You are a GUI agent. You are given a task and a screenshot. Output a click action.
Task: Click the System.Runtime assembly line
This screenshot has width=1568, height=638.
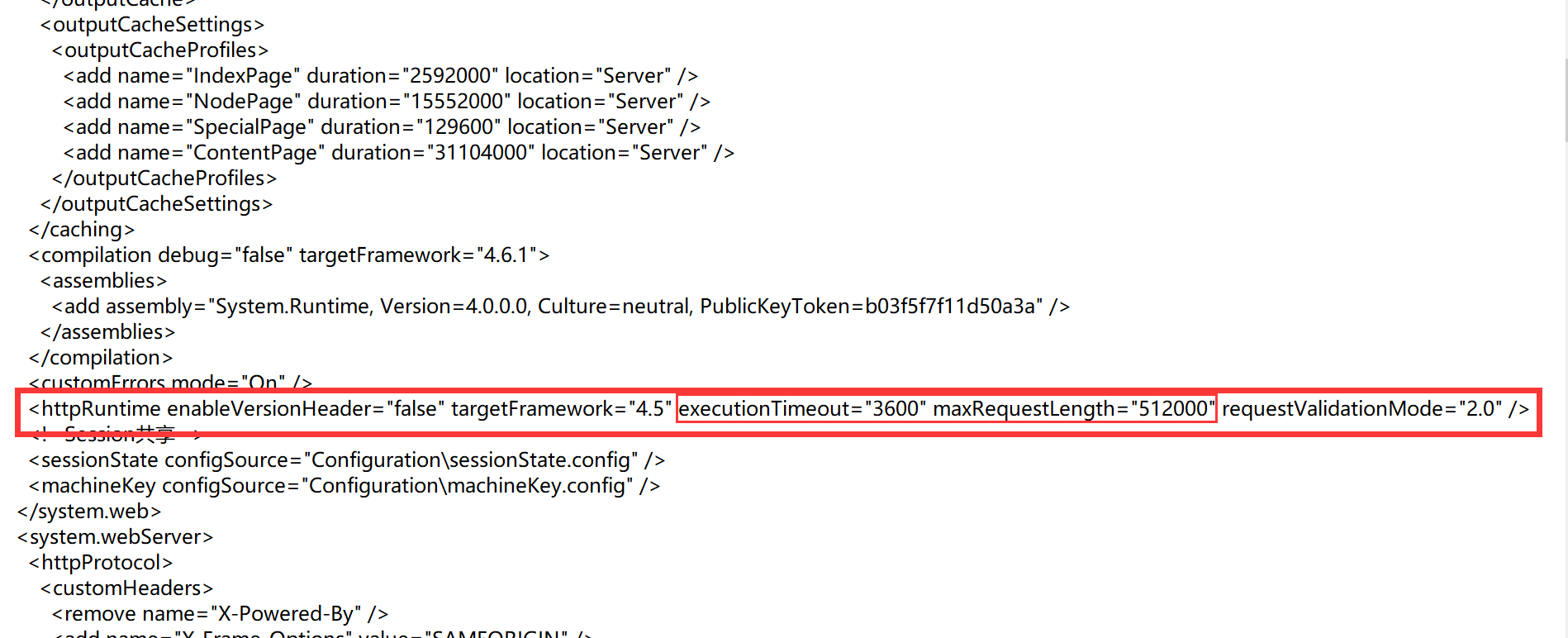[x=560, y=307]
